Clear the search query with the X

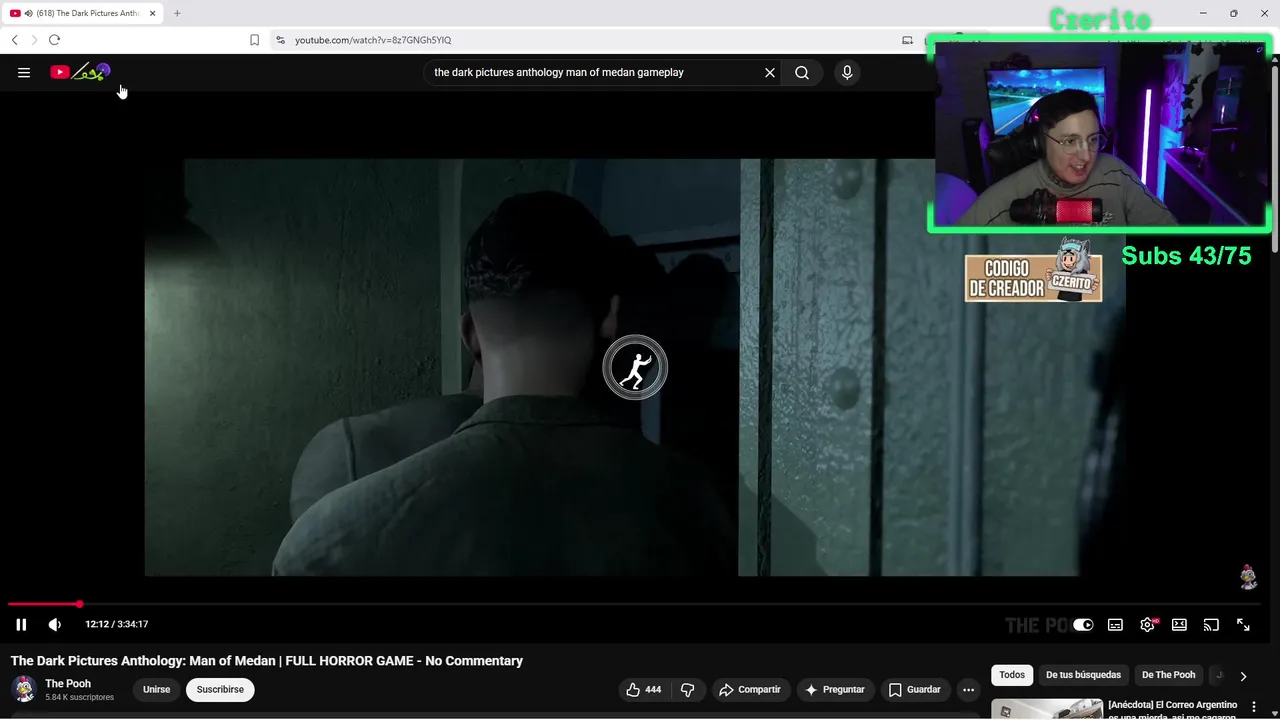[770, 72]
